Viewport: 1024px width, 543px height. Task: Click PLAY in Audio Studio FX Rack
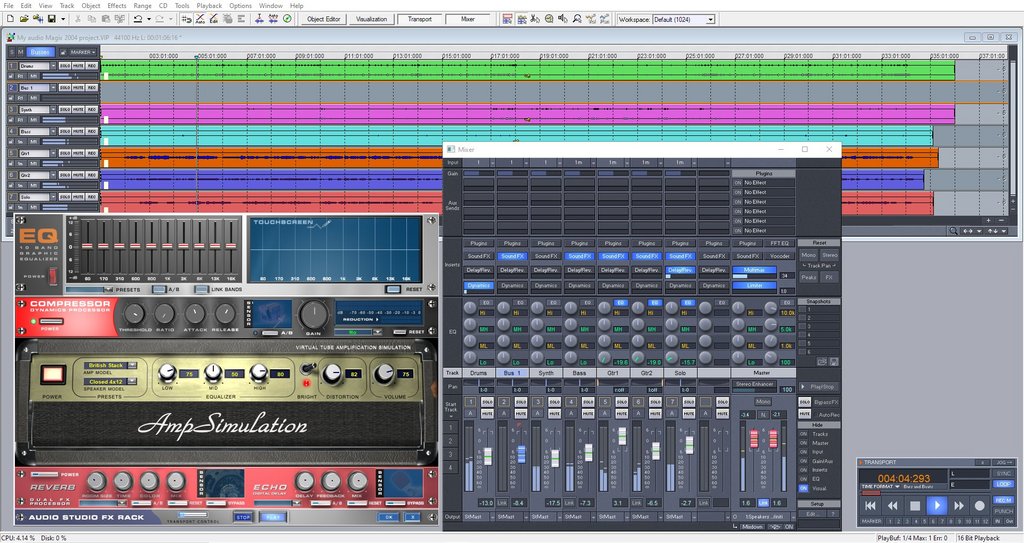click(273, 517)
